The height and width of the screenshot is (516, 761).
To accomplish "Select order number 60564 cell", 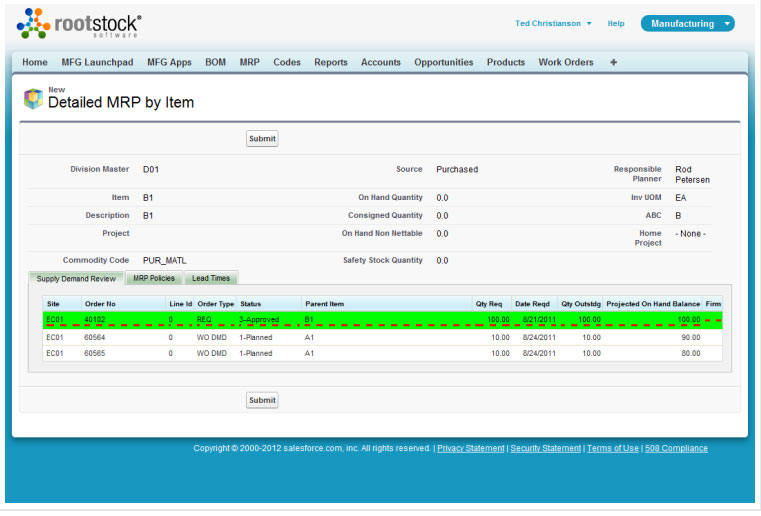I will [95, 337].
